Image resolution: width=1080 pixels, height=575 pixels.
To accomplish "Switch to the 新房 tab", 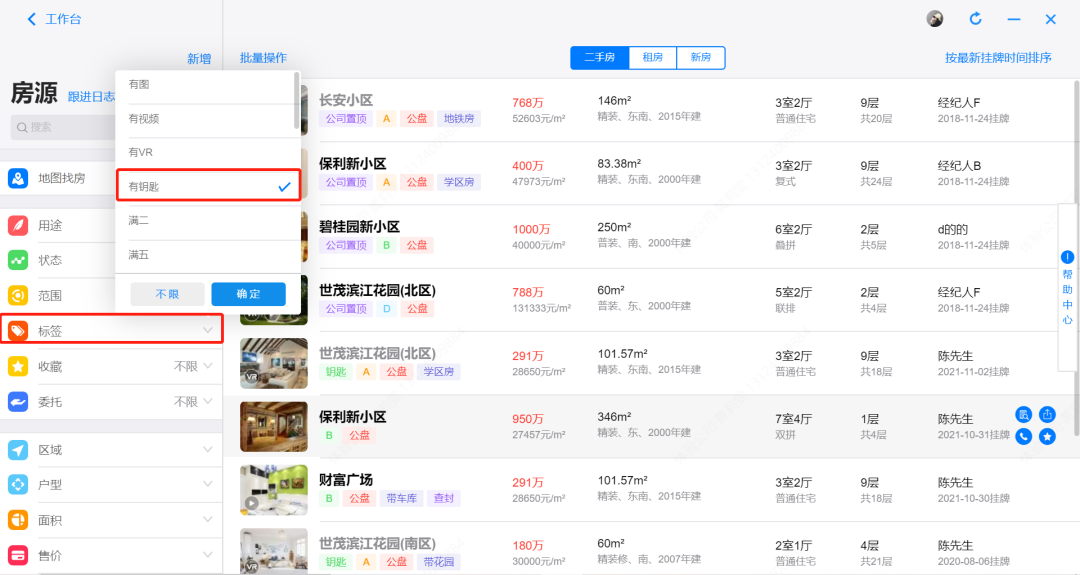I will click(x=700, y=57).
